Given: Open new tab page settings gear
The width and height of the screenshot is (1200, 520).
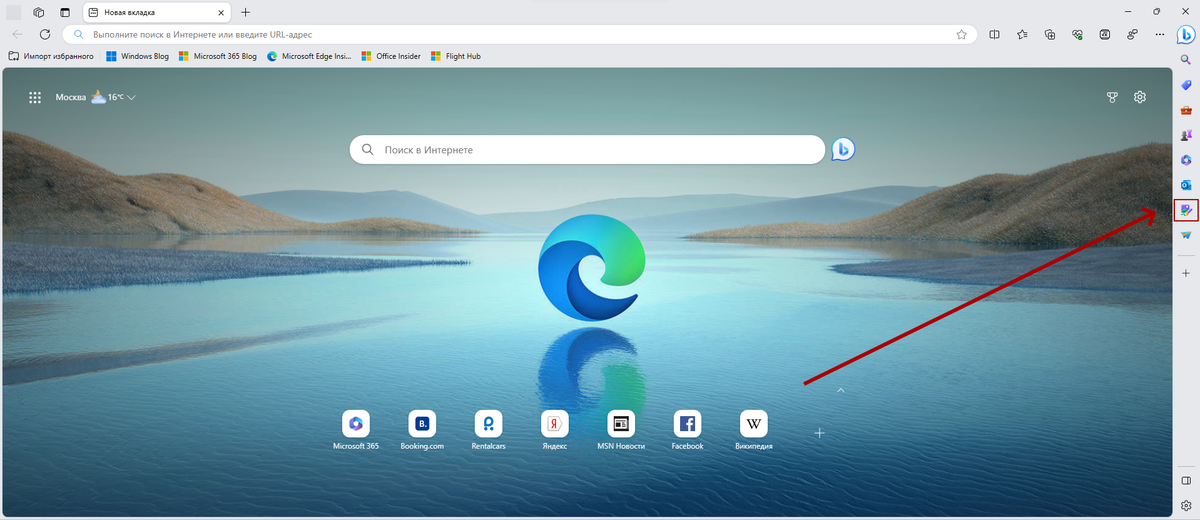Looking at the screenshot, I should 1140,97.
